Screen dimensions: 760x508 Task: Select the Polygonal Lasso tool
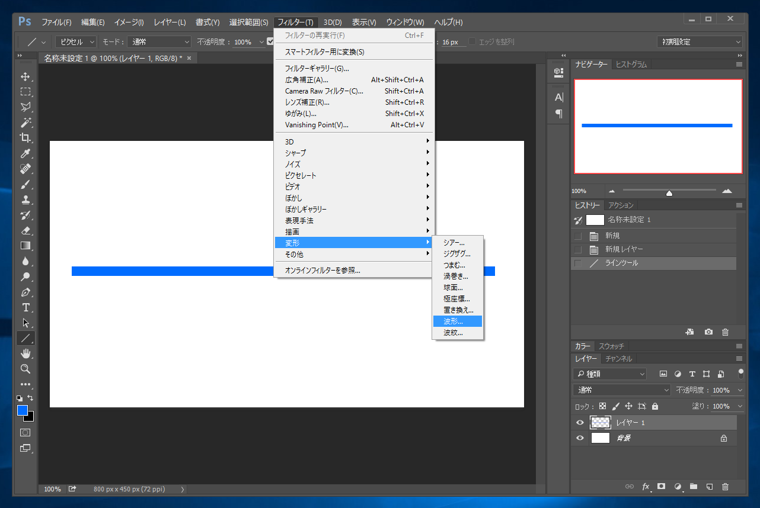pyautogui.click(x=26, y=107)
